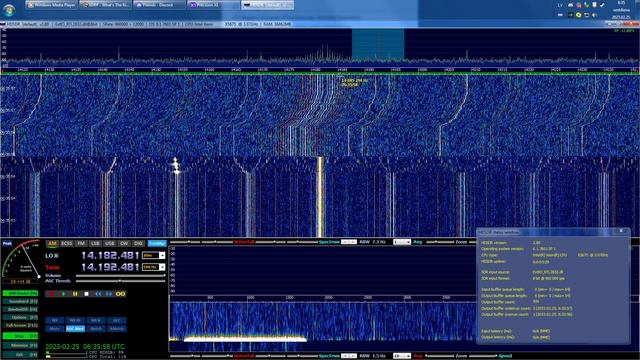The width and height of the screenshot is (640, 360).
Task: Select CW demodulation mode
Action: tap(124, 244)
